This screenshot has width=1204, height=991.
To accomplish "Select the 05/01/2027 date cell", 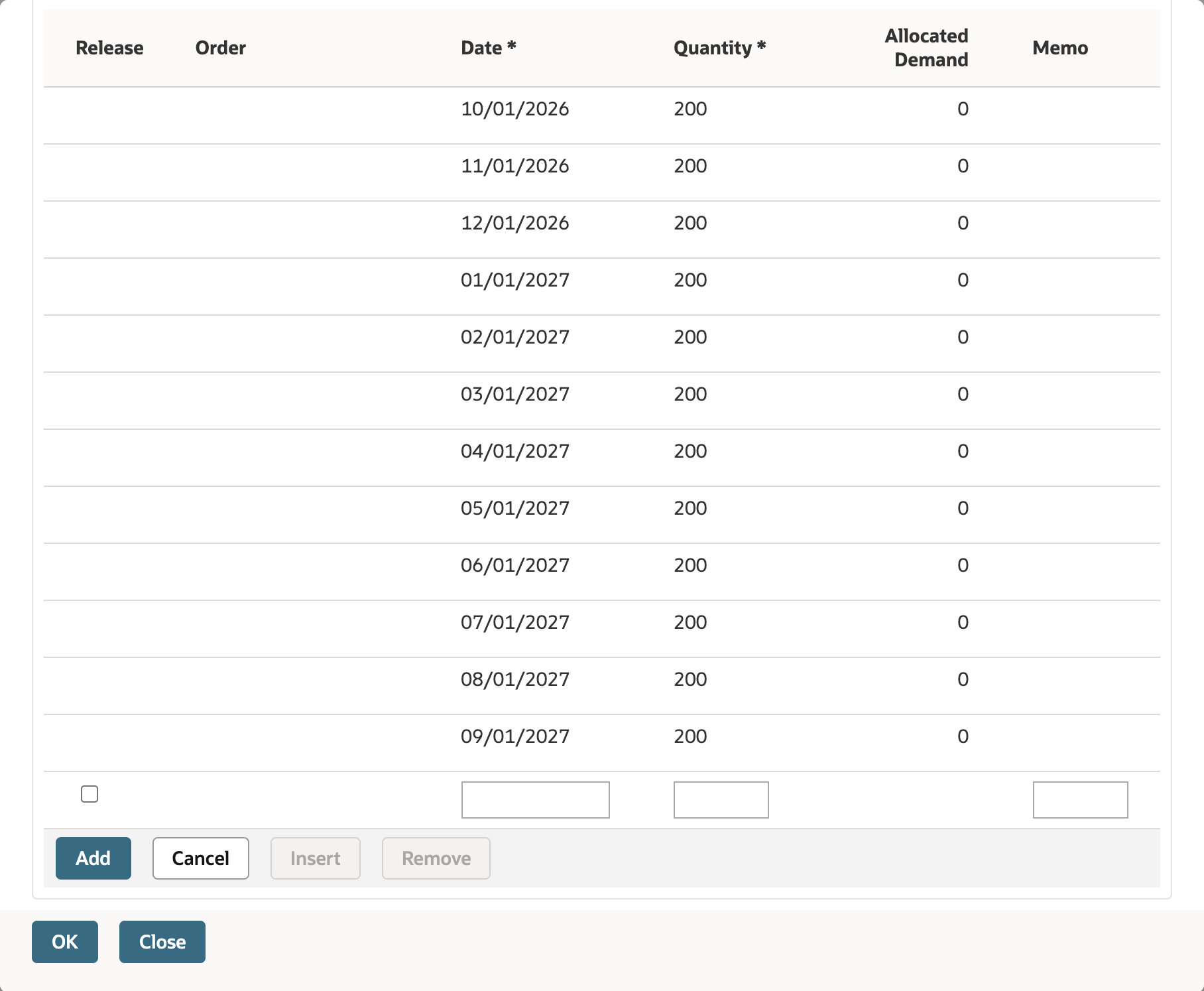I will pyautogui.click(x=515, y=508).
